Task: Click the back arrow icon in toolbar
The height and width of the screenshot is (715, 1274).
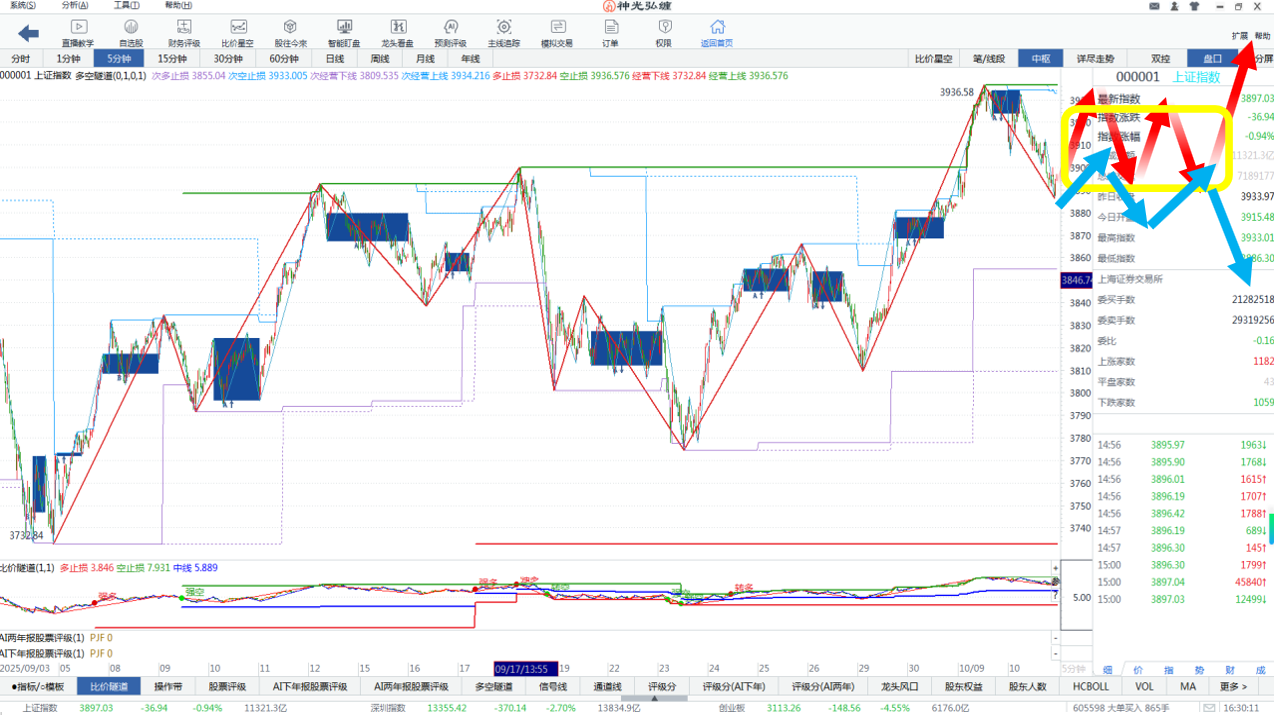Action: 29,33
